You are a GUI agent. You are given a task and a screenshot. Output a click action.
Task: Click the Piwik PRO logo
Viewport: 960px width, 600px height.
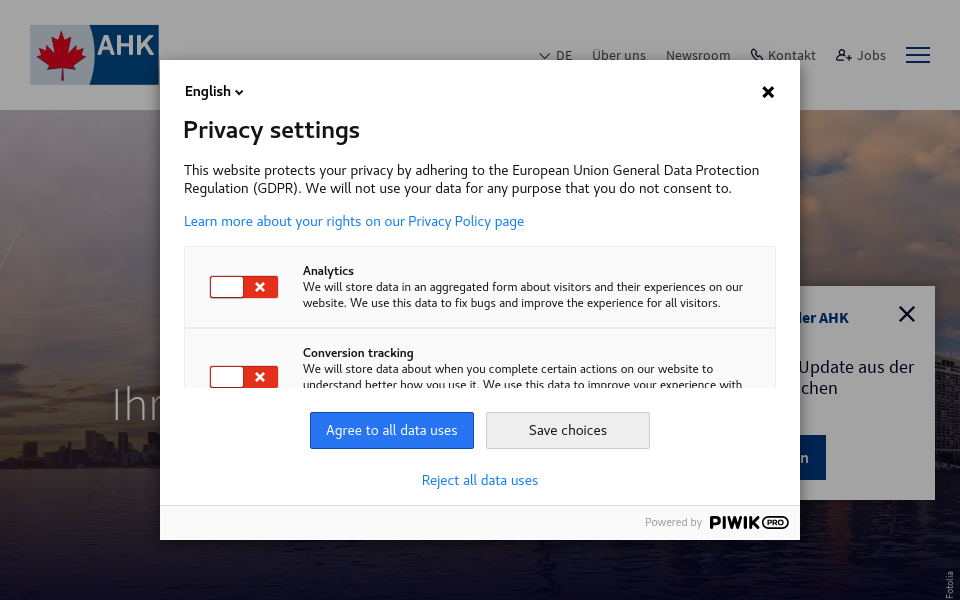click(749, 522)
